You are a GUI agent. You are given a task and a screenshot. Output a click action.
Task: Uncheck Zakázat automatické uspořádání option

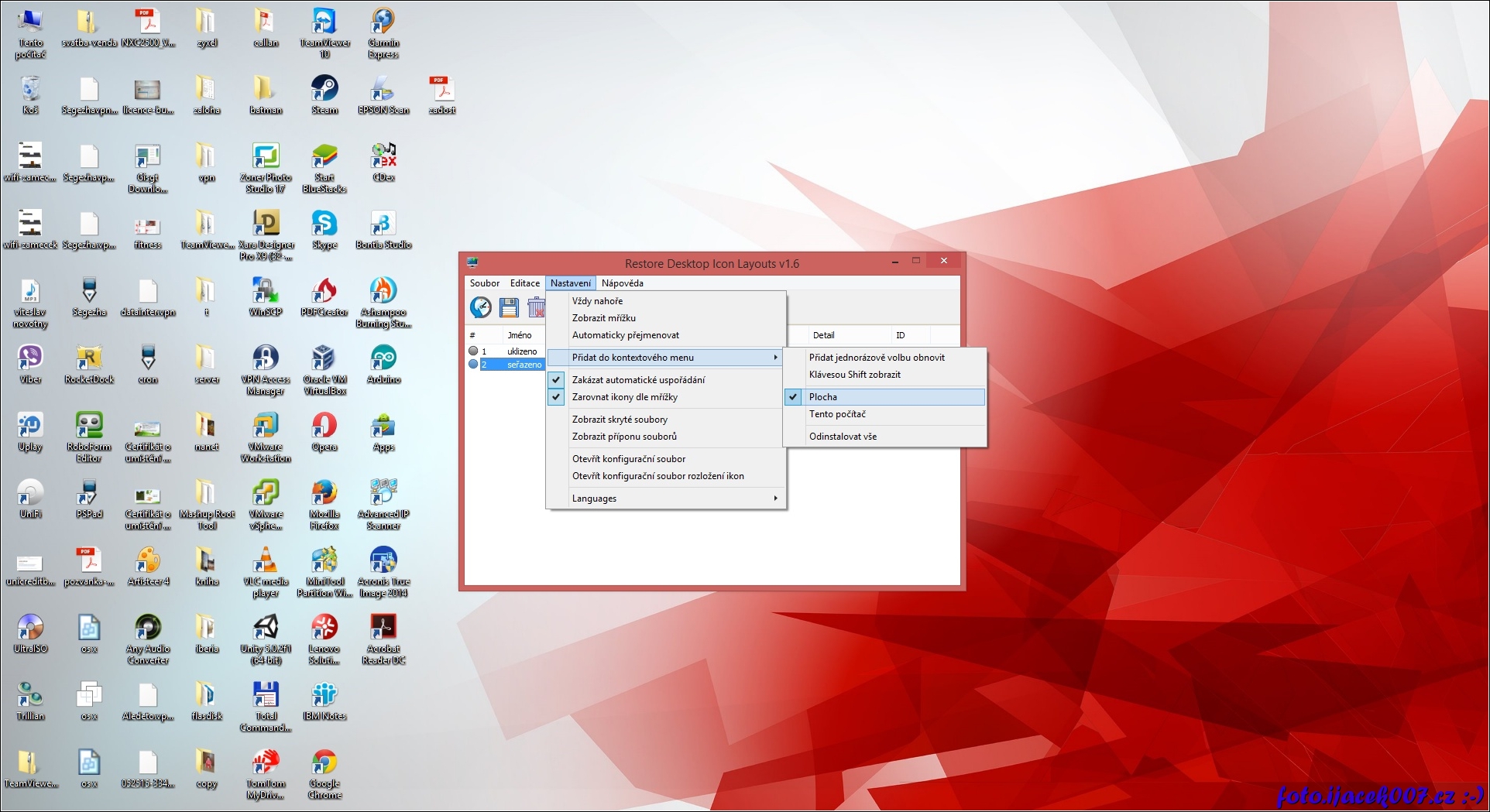638,380
